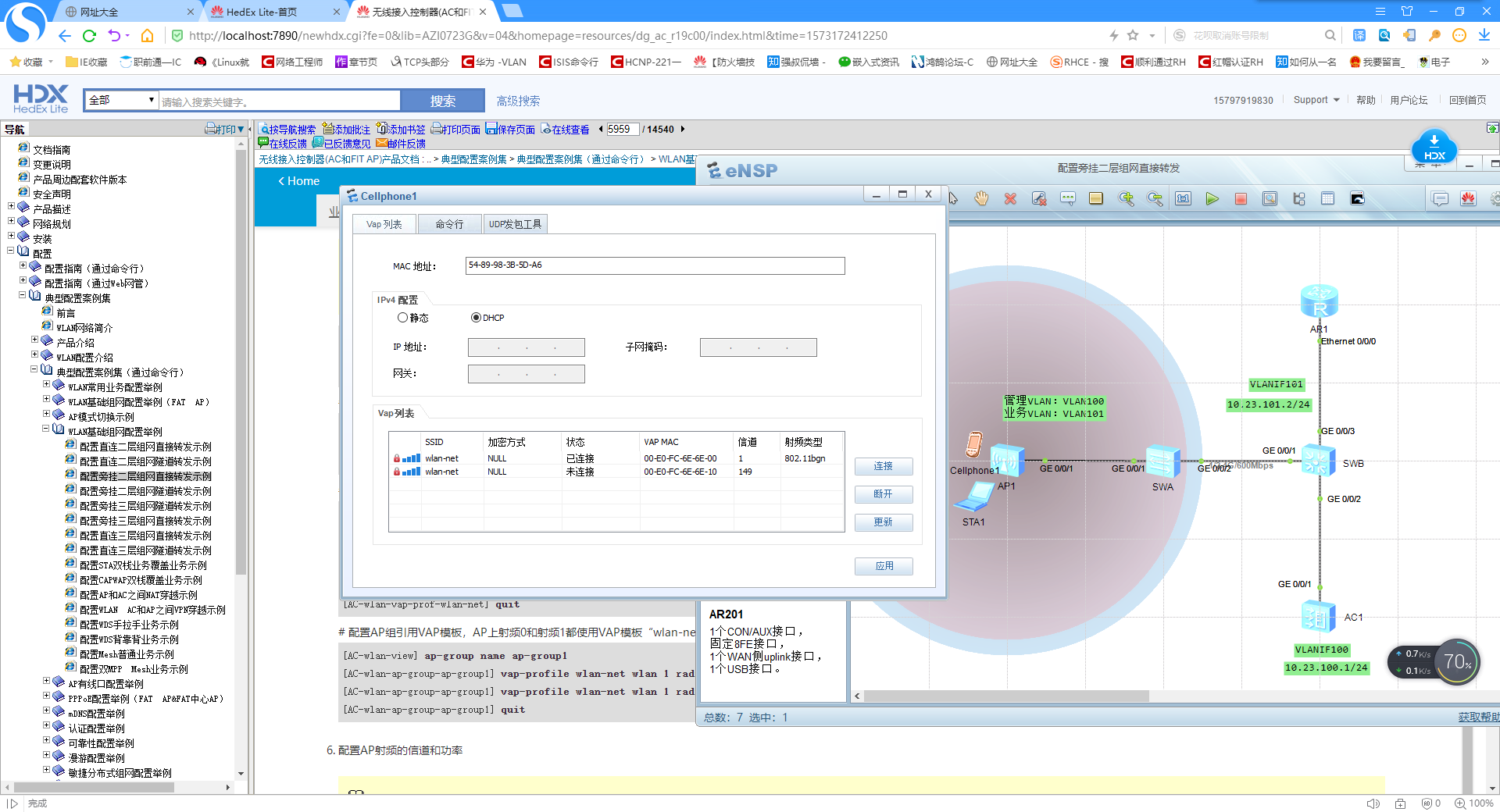The image size is (1500, 812).
Task: Expand the AP有线口配置举例 tree node
Action: point(46,682)
